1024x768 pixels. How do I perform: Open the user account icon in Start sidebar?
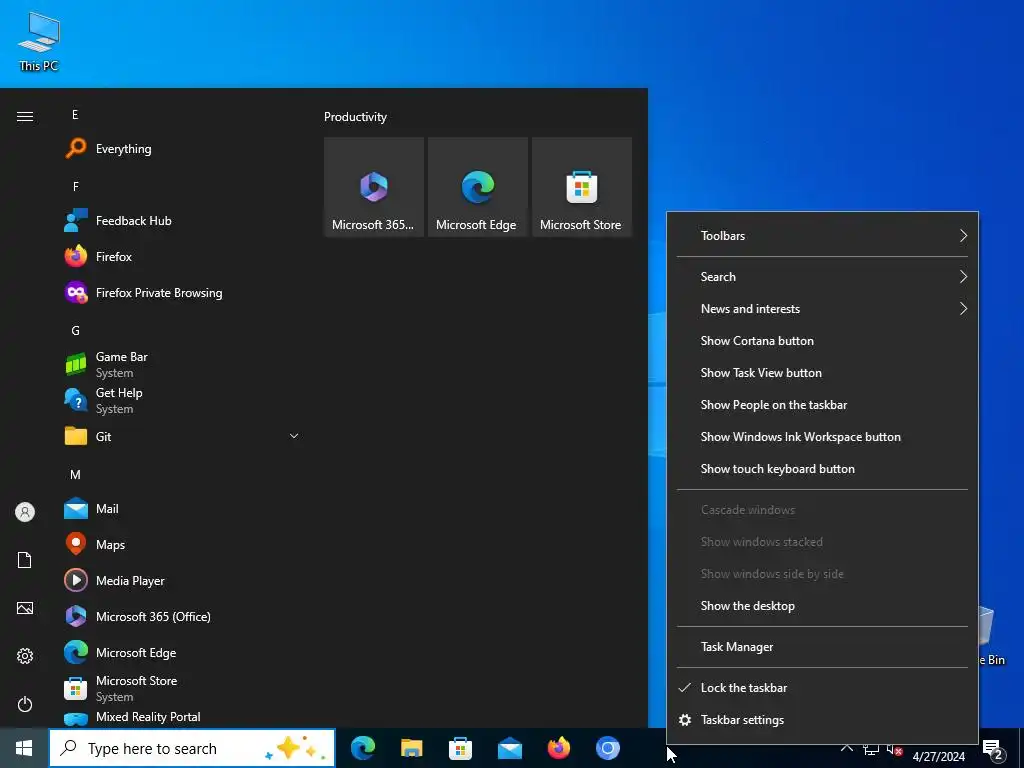tap(25, 512)
